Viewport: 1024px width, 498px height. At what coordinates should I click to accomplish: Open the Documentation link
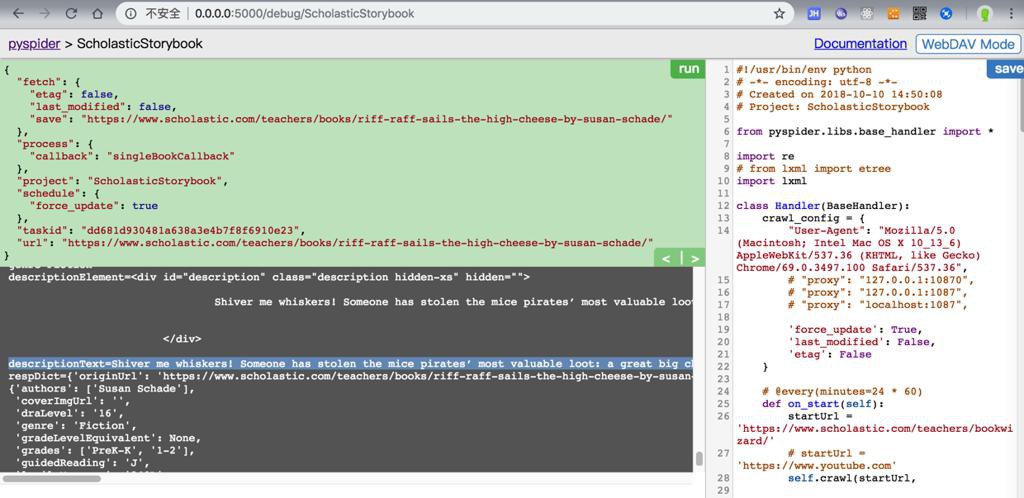(860, 44)
